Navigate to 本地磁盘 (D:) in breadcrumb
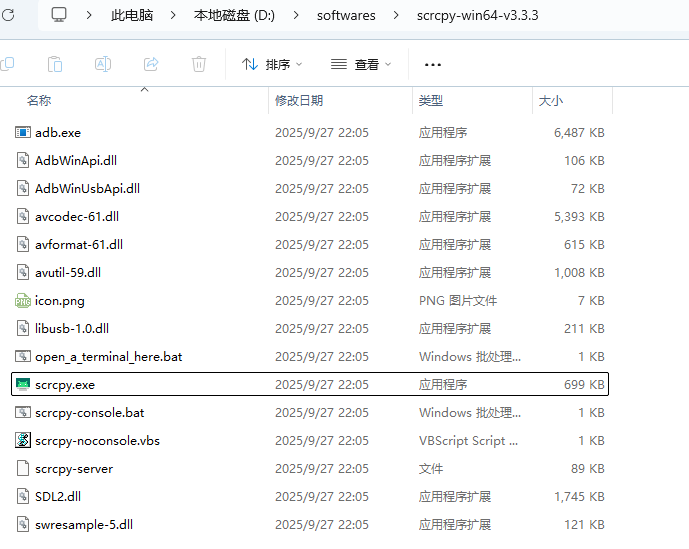 tap(234, 15)
